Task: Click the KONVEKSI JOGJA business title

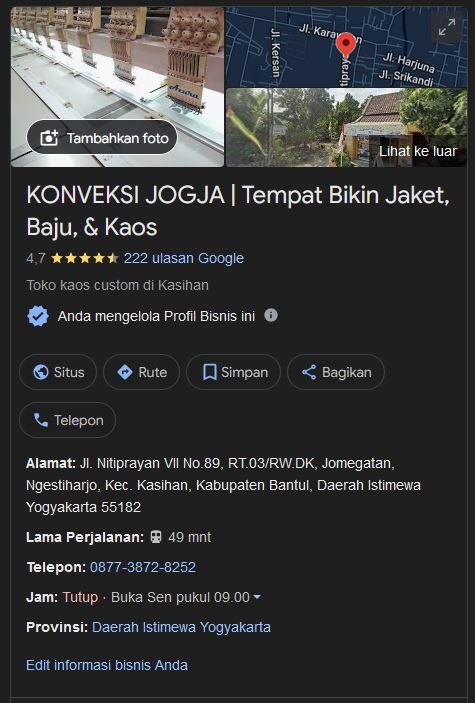Action: pos(238,211)
